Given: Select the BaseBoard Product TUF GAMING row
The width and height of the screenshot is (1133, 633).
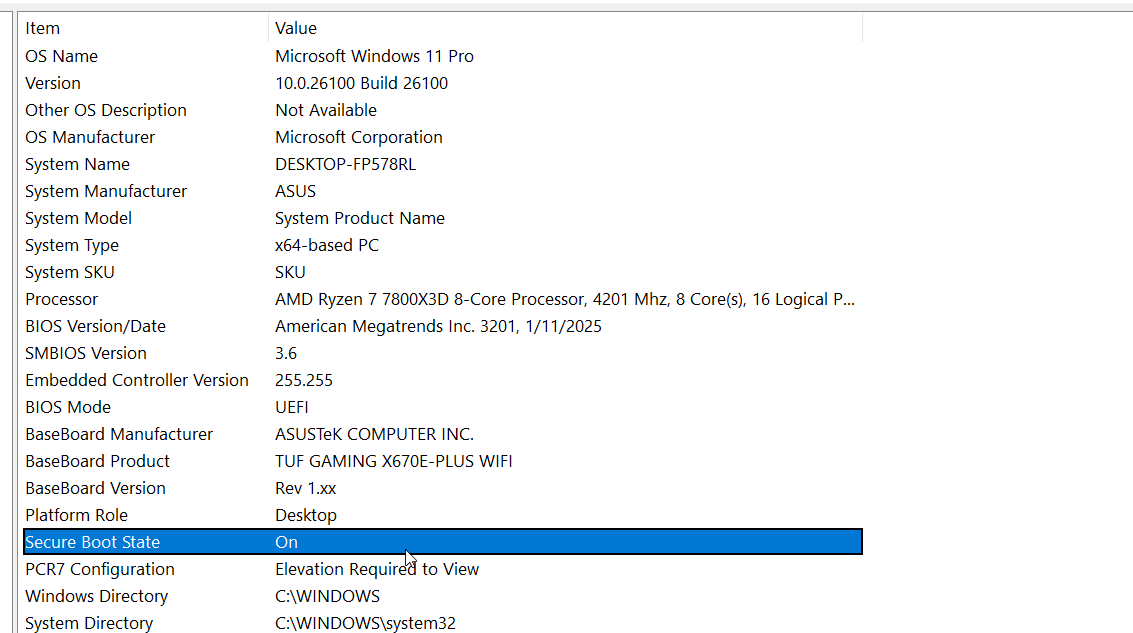Looking at the screenshot, I should pyautogui.click(x=98, y=461).
